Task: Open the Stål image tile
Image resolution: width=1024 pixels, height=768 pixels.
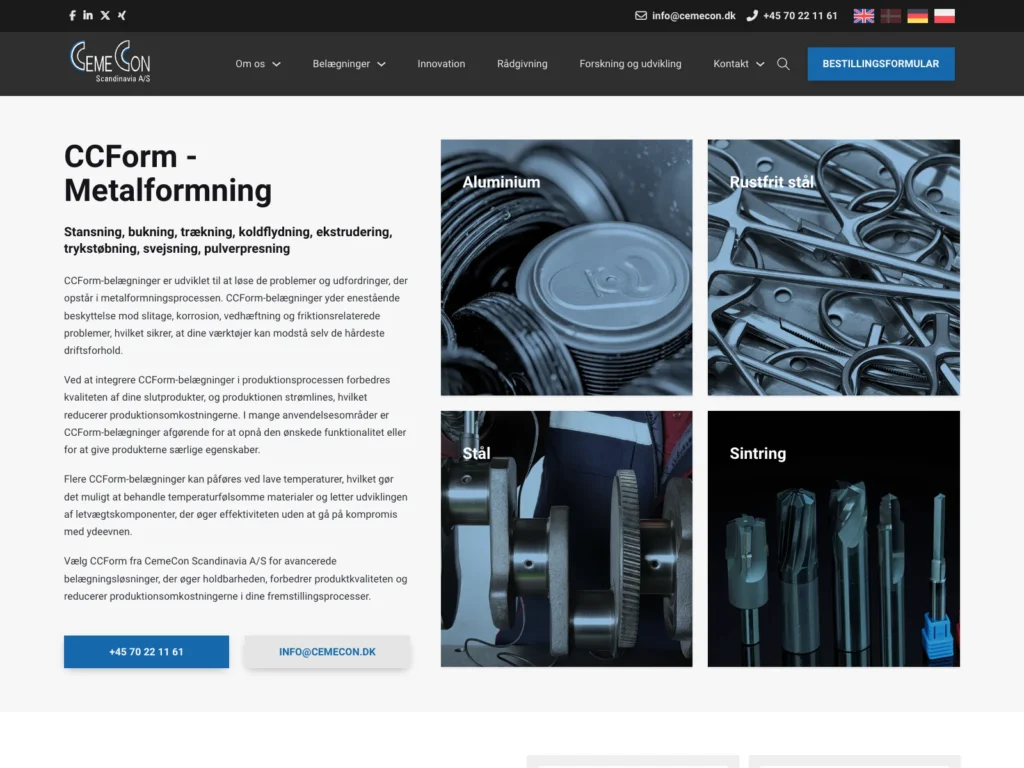Action: tap(566, 539)
